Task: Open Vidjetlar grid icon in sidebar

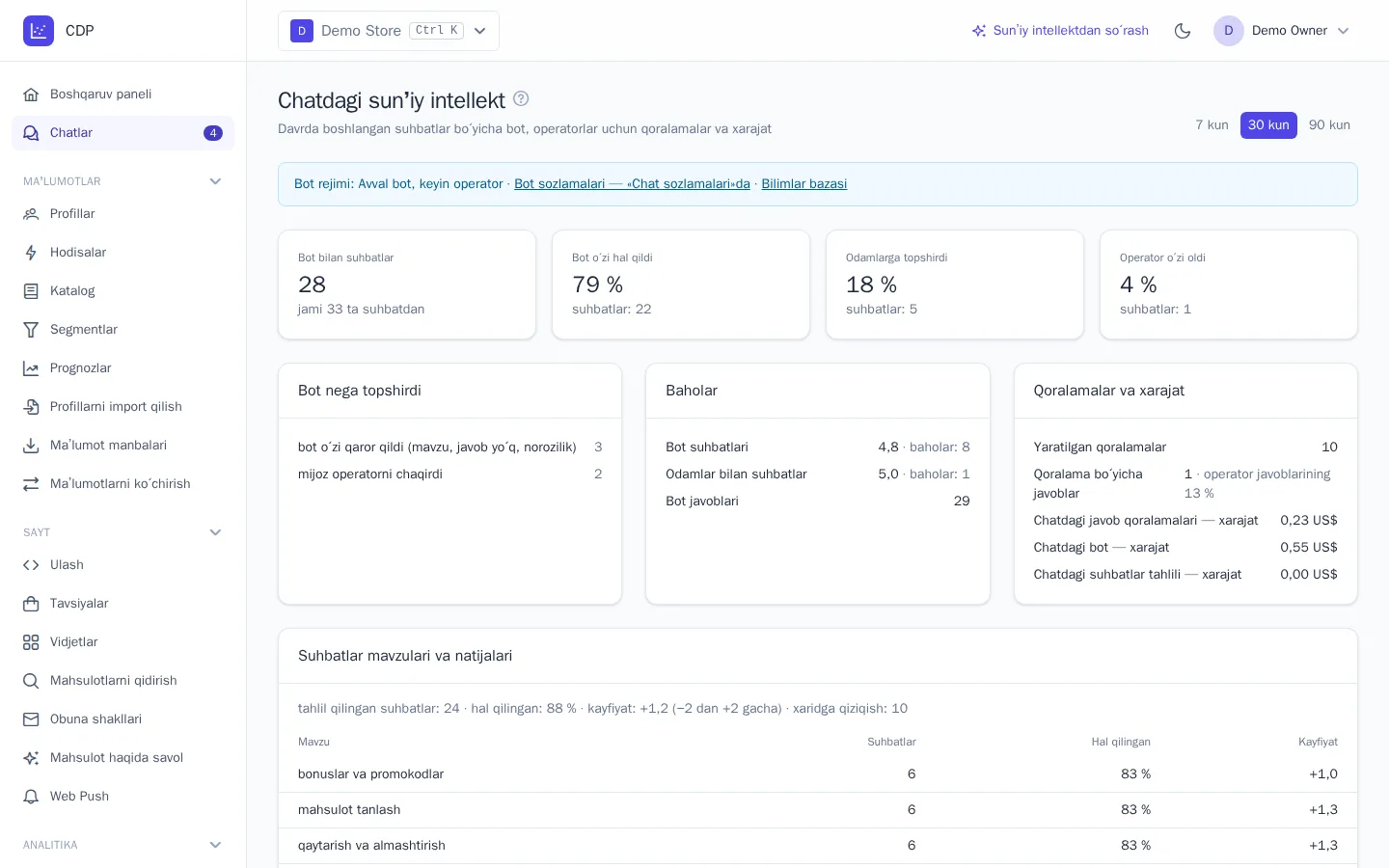Action: coord(31,642)
